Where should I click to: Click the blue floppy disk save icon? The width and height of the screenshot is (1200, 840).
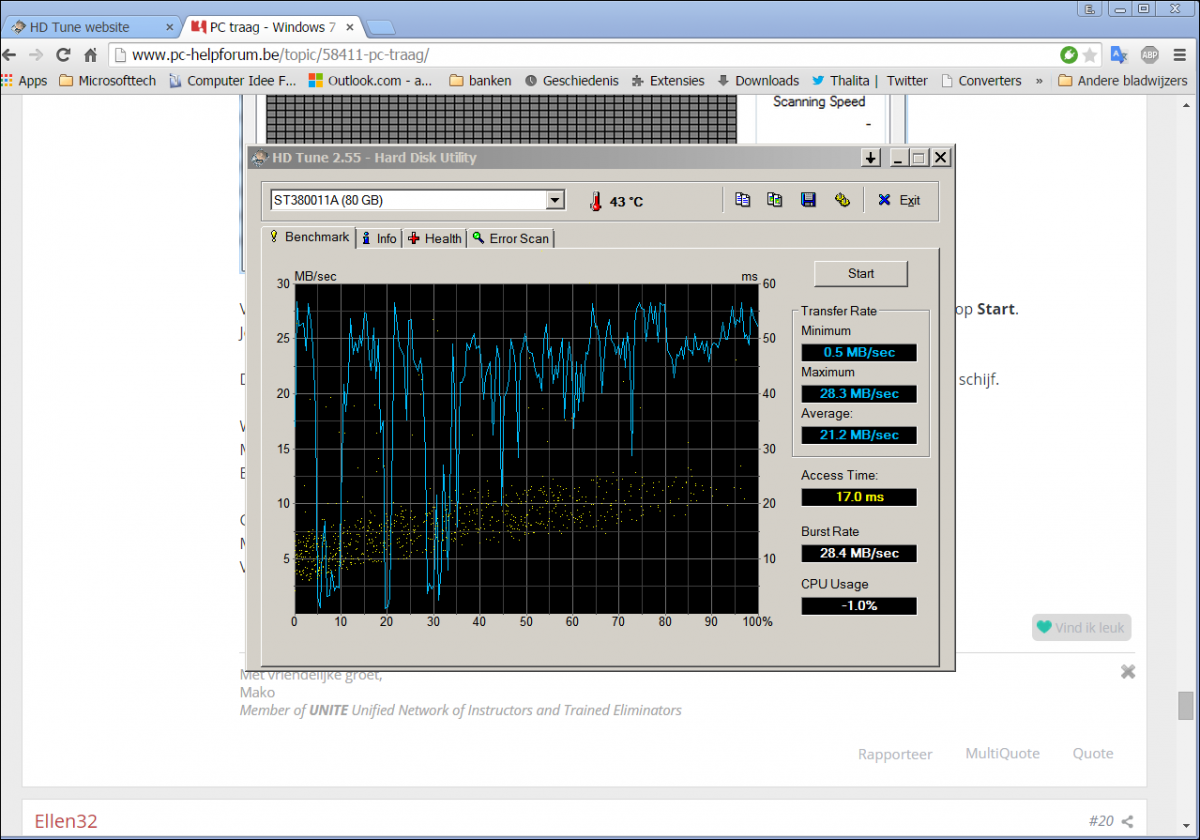[x=808, y=200]
